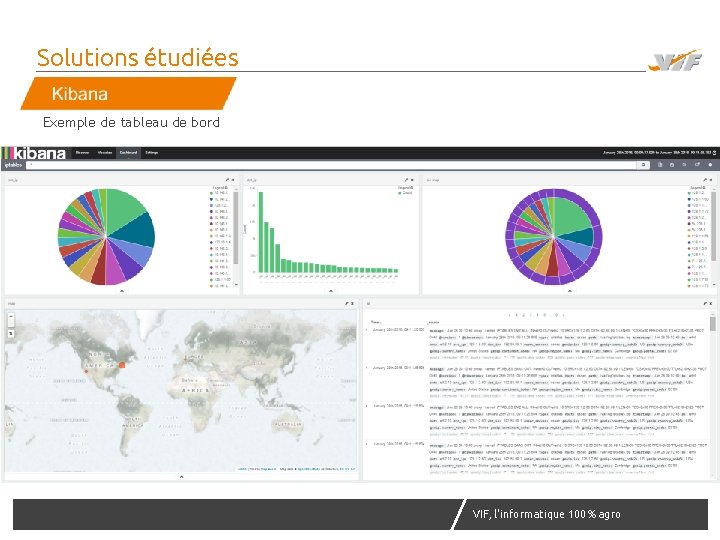The width and height of the screenshot is (720, 540).
Task: Expand spy panel below world map
Action: 181,477
